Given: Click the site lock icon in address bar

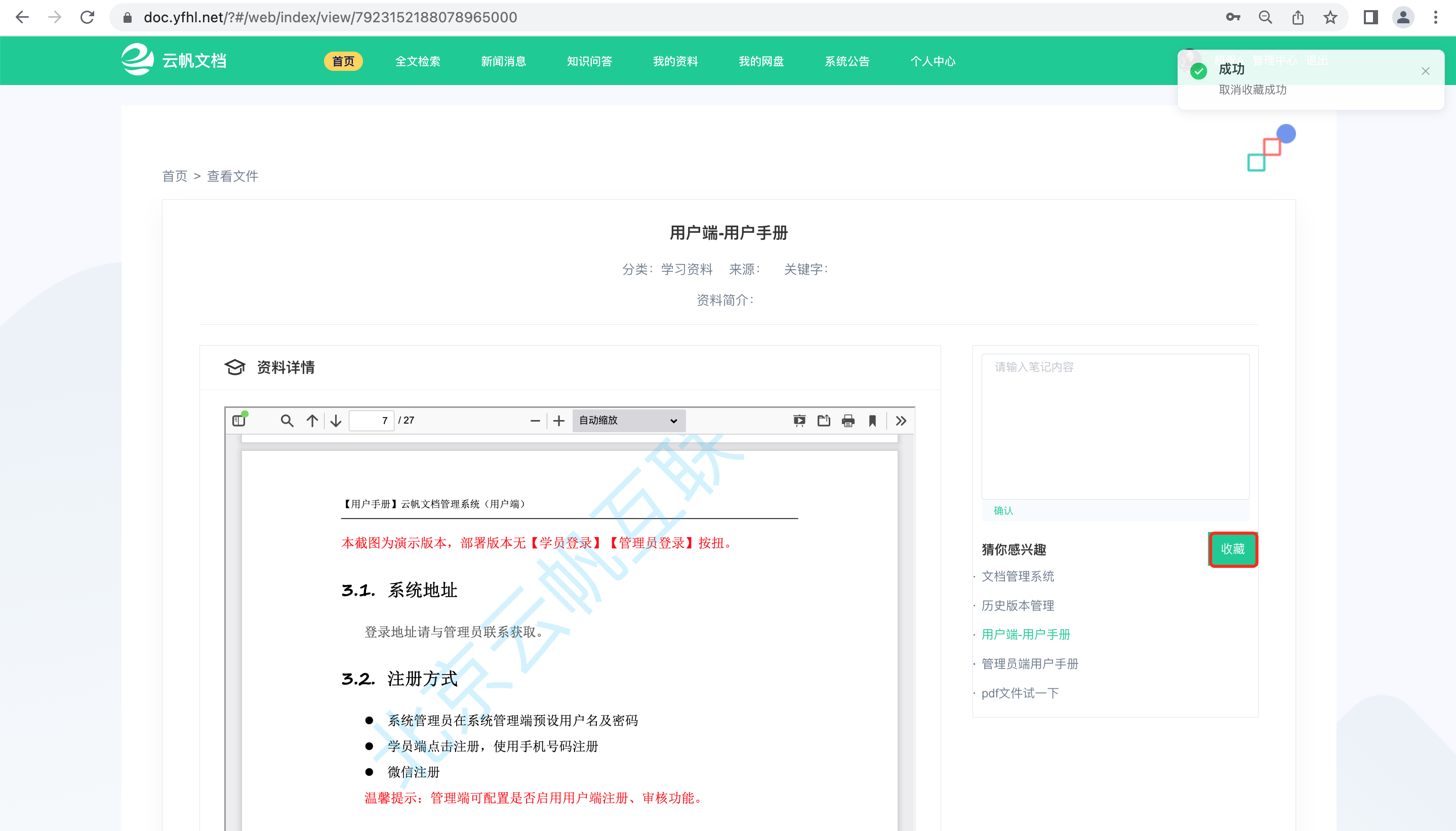Looking at the screenshot, I should [128, 18].
